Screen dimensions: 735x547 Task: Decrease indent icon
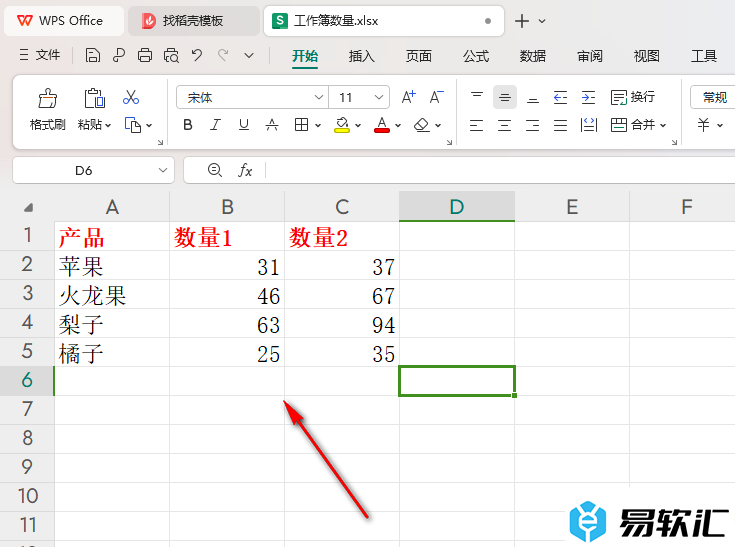[x=560, y=97]
